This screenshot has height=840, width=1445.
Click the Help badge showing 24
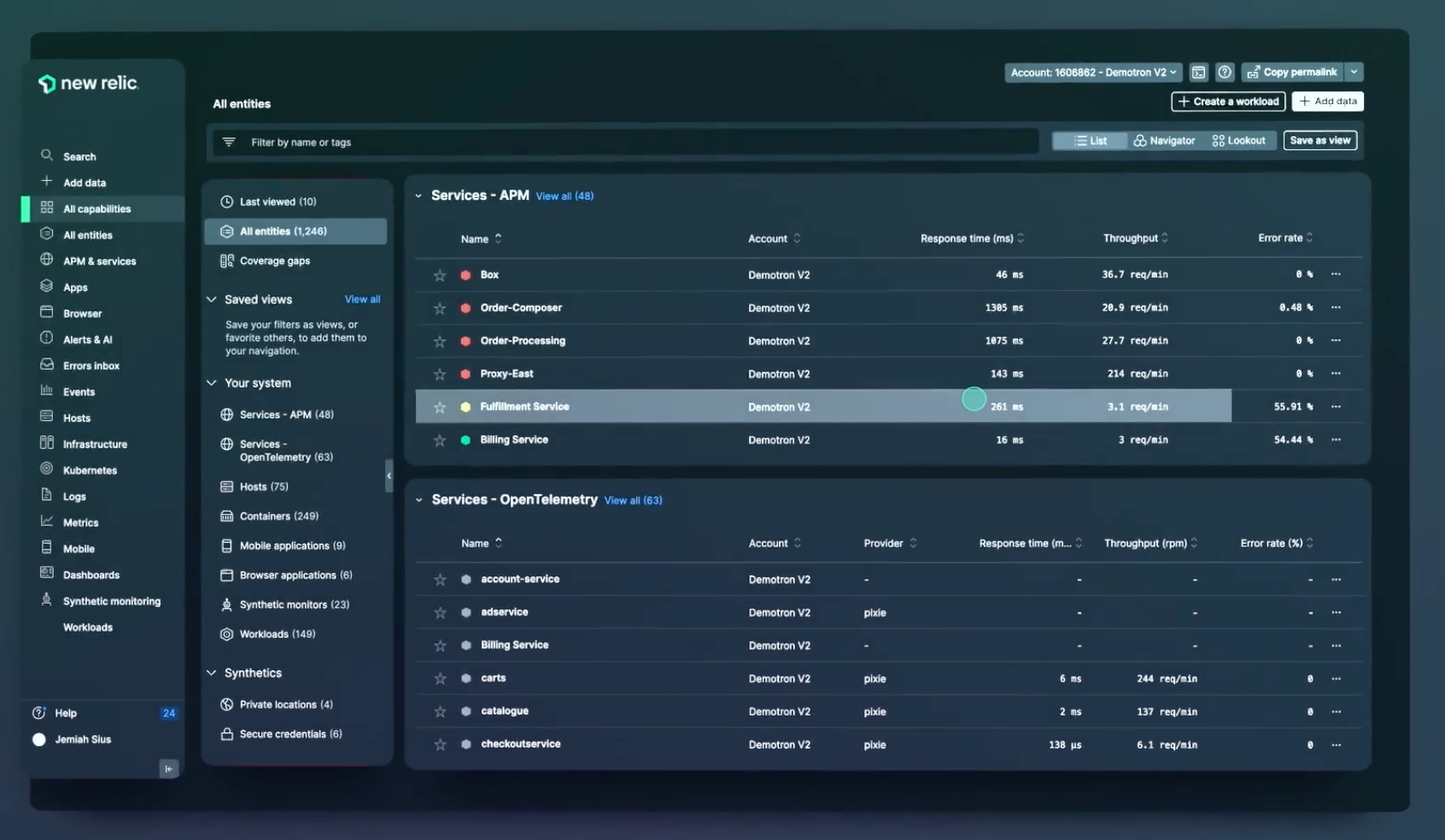(x=168, y=713)
